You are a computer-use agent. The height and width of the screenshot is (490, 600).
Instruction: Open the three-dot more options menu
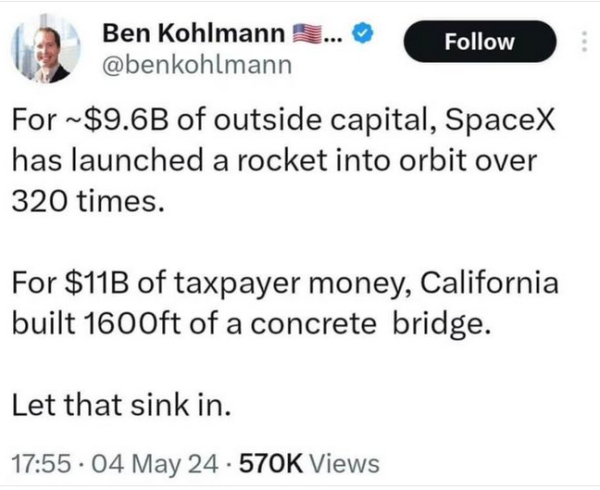pos(583,41)
